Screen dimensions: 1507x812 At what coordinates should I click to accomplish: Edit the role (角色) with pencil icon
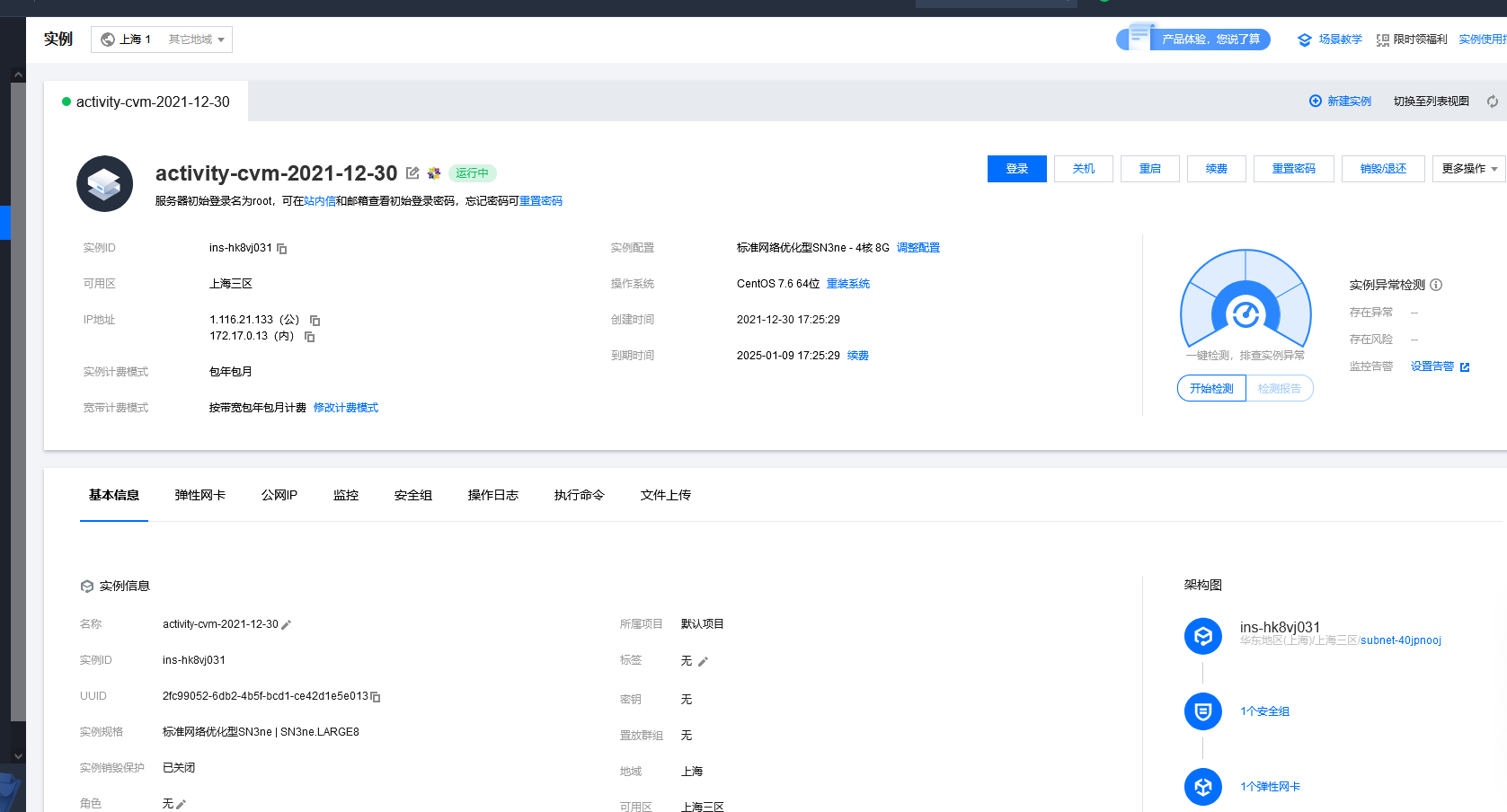click(181, 805)
